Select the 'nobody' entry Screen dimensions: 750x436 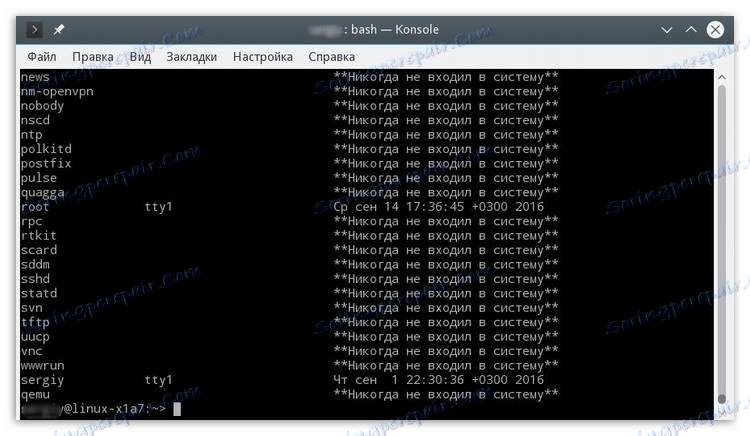click(x=42, y=106)
